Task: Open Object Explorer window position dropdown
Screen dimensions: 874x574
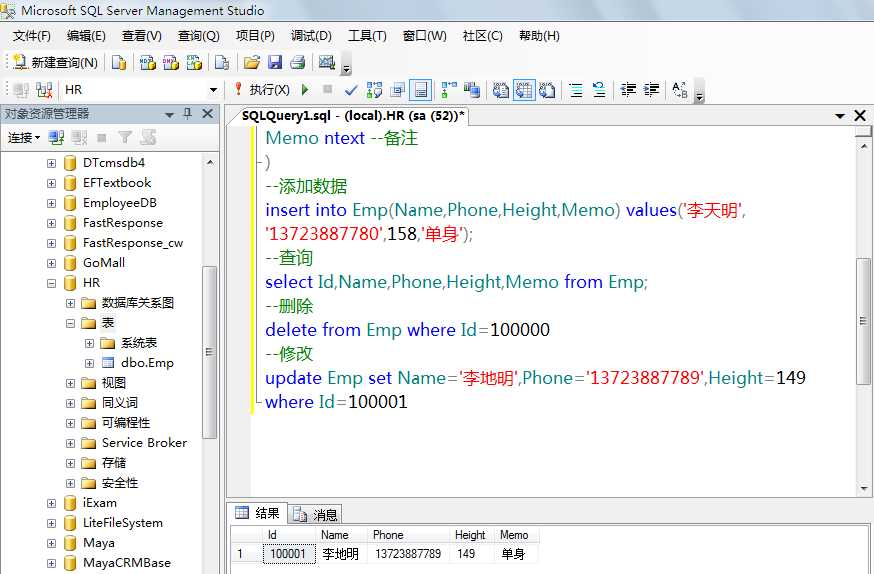Action: pyautogui.click(x=169, y=115)
